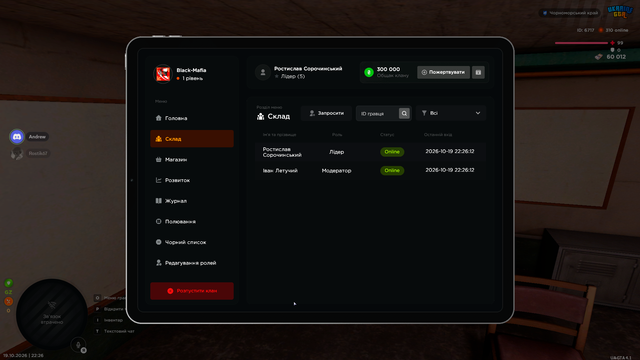Click the Роль column header
Viewport: 640px width, 360px height.
click(x=337, y=135)
